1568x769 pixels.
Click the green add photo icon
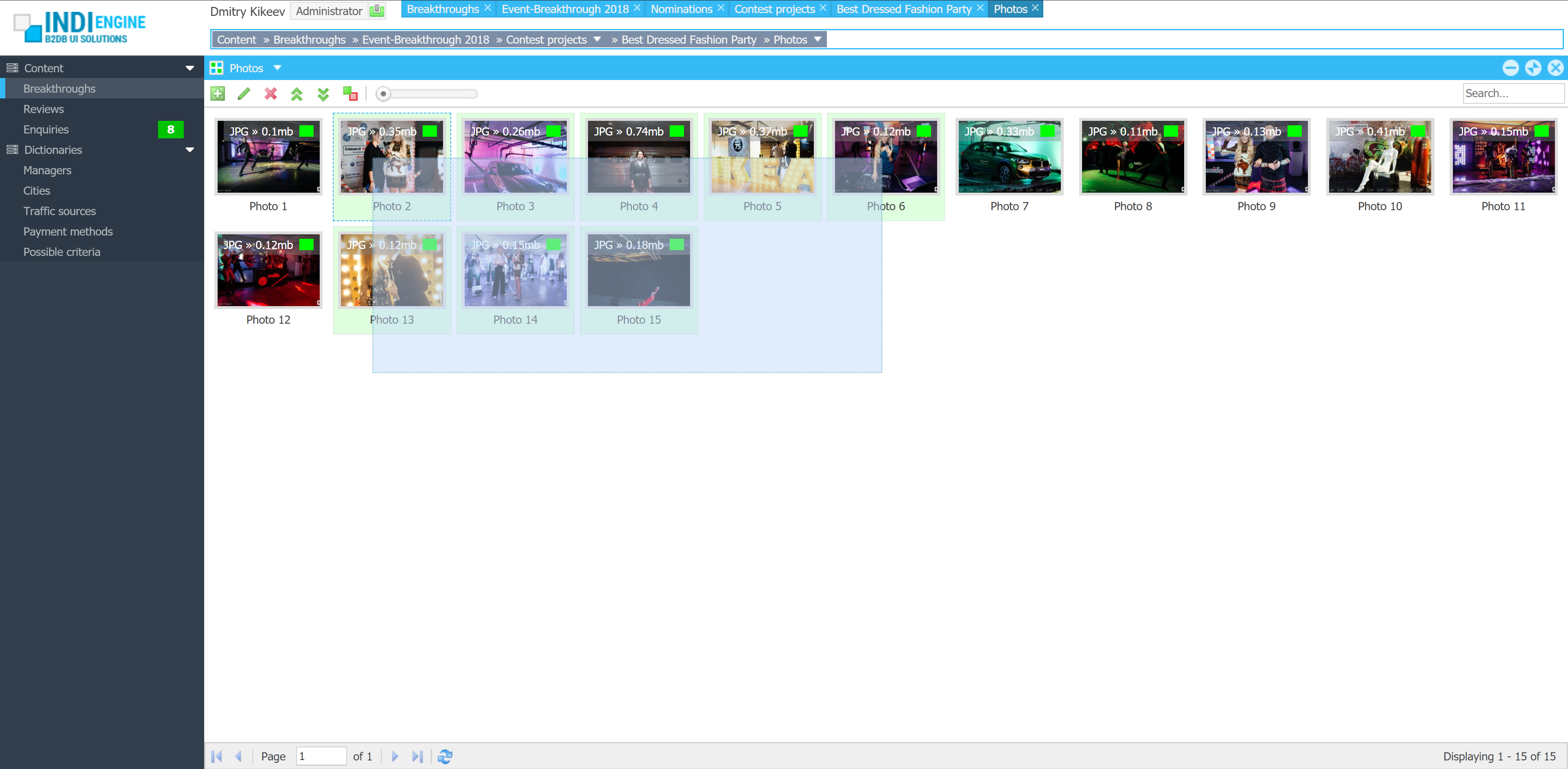[x=217, y=94]
